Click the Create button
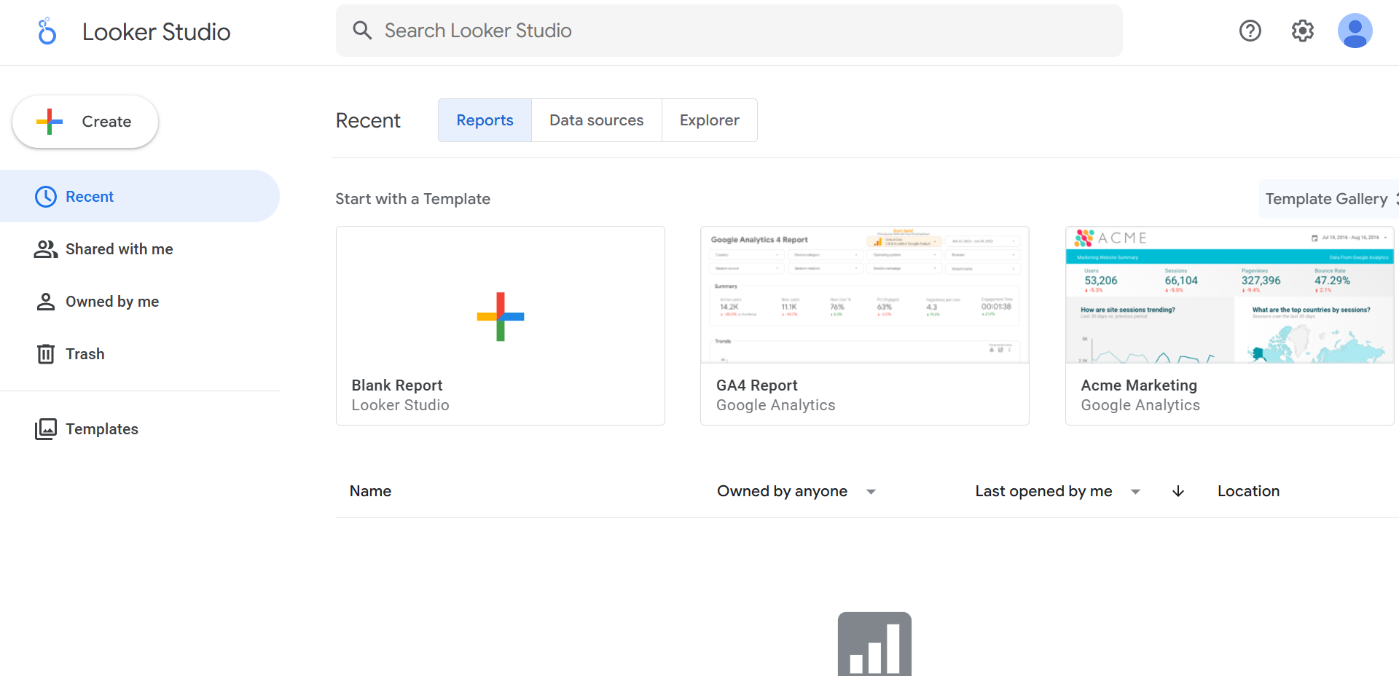This screenshot has height=676, width=1399. pyautogui.click(x=85, y=122)
